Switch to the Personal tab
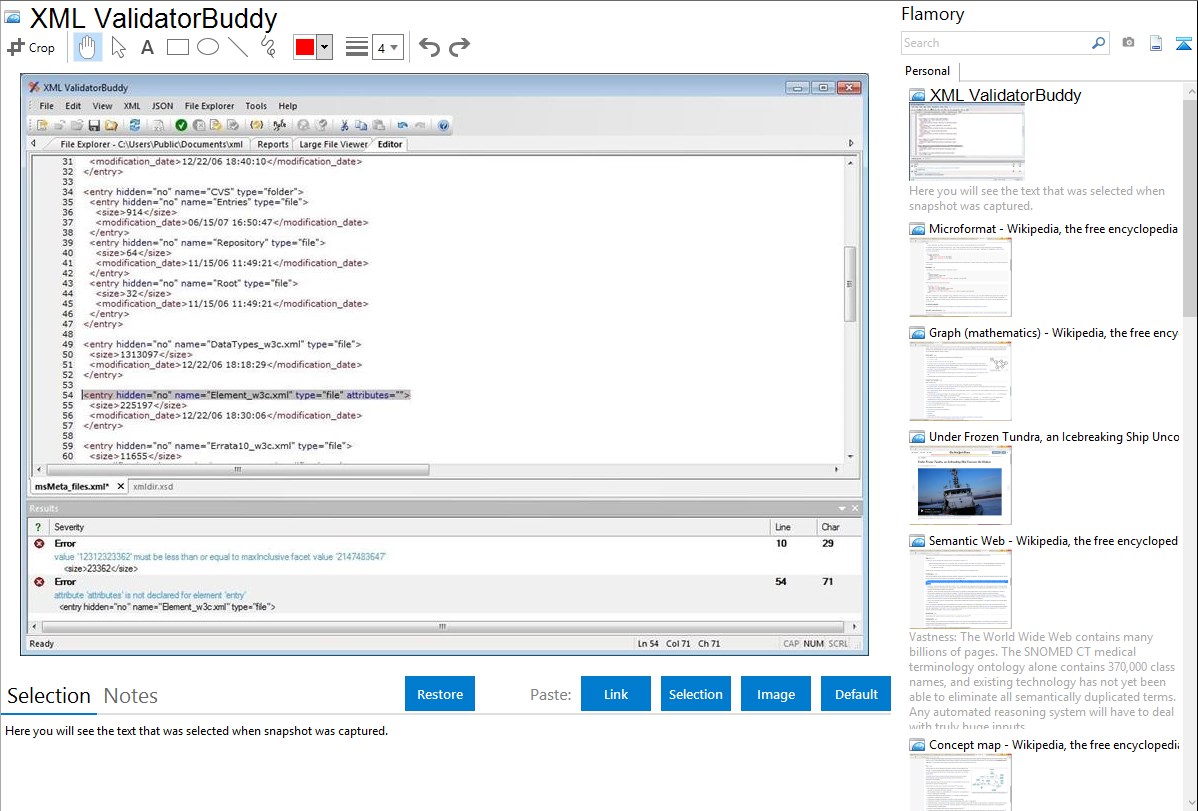 (x=928, y=71)
